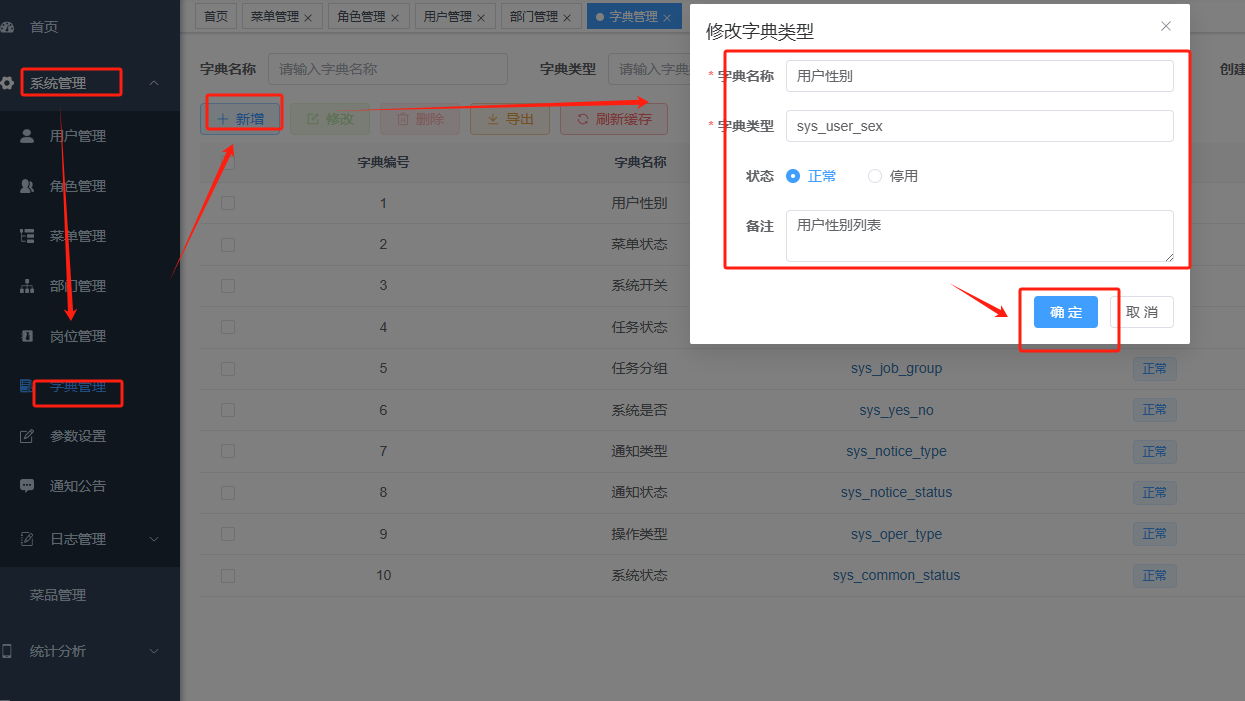Click the 刷新缓存 refresh cache button
Image resolution: width=1245 pixels, height=701 pixels.
[x=614, y=119]
